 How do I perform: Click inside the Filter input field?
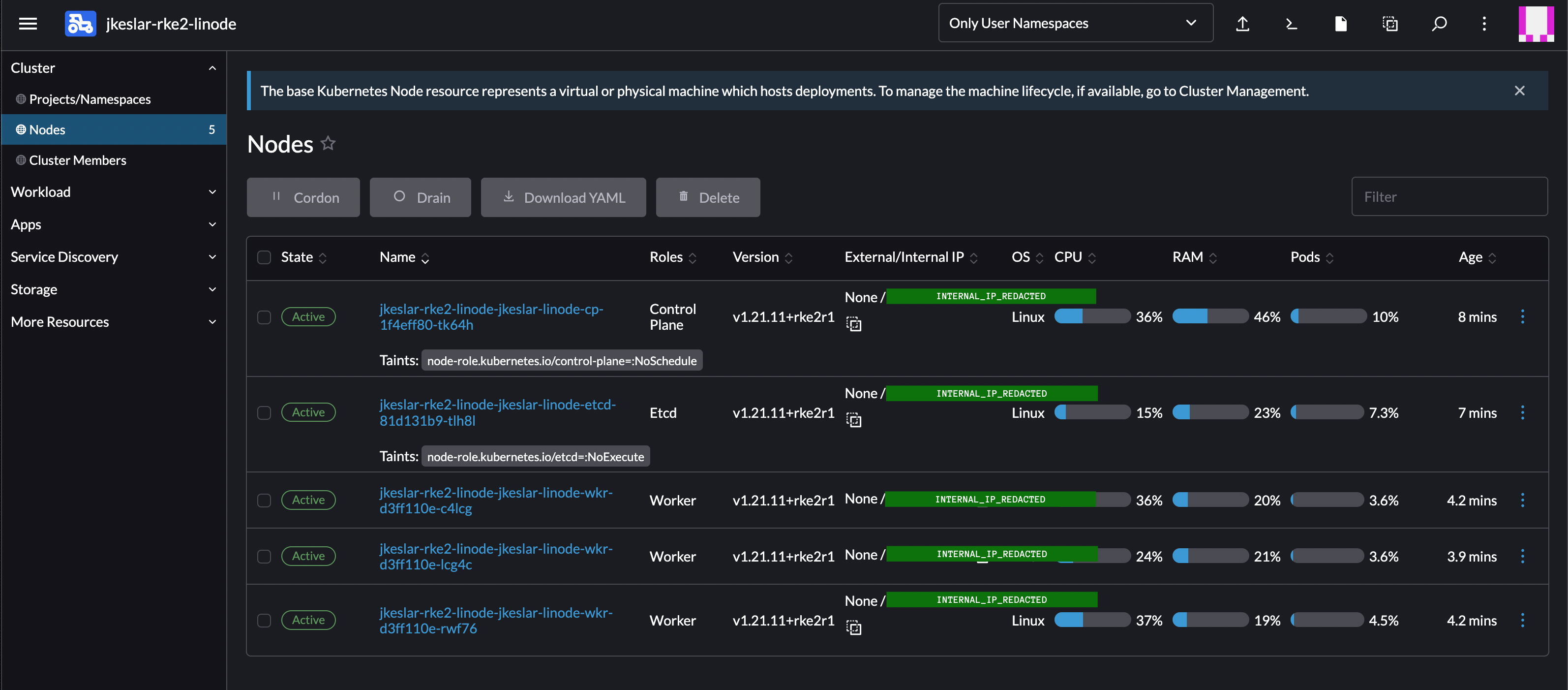click(x=1449, y=196)
